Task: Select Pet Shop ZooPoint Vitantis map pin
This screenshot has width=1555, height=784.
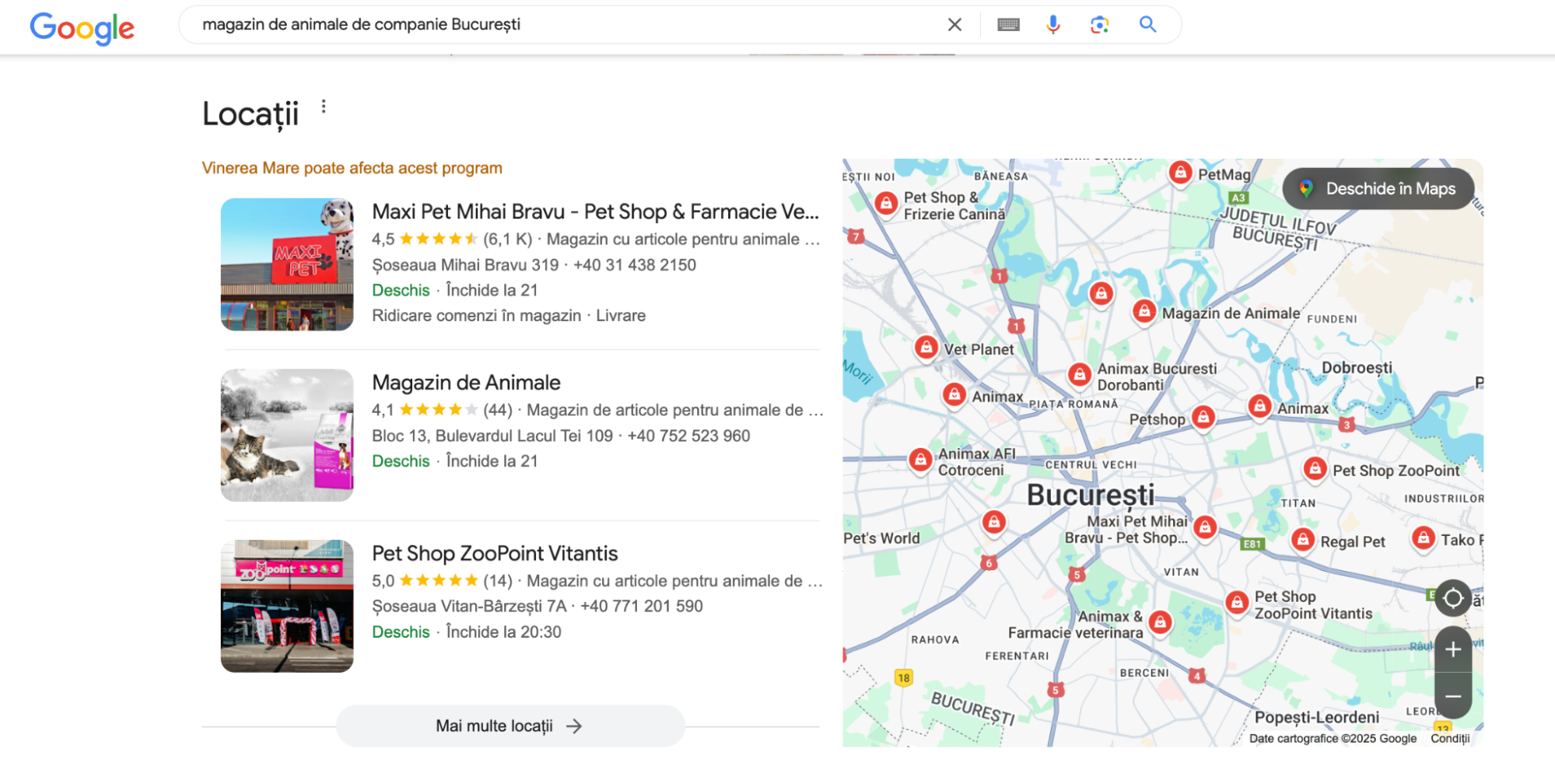Action: click(x=1237, y=603)
